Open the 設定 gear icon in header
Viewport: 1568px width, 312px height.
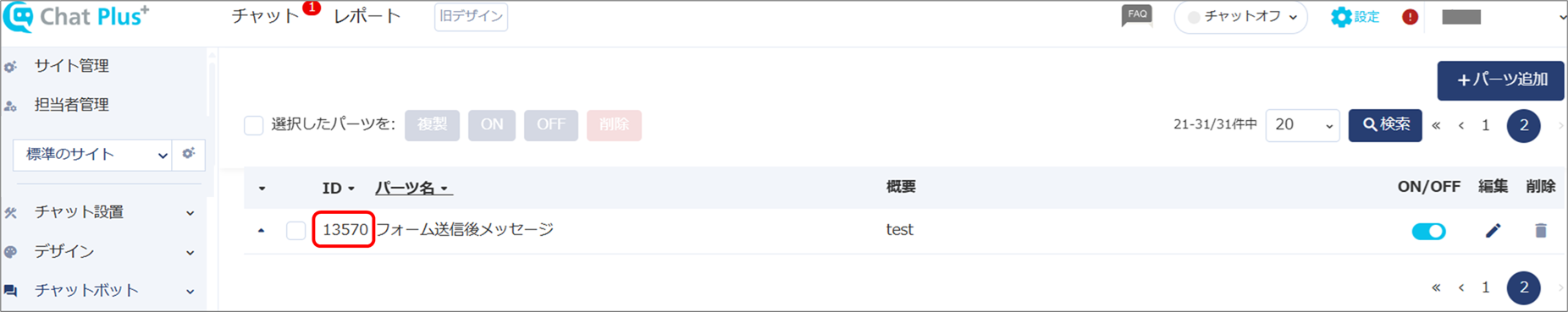[1355, 17]
